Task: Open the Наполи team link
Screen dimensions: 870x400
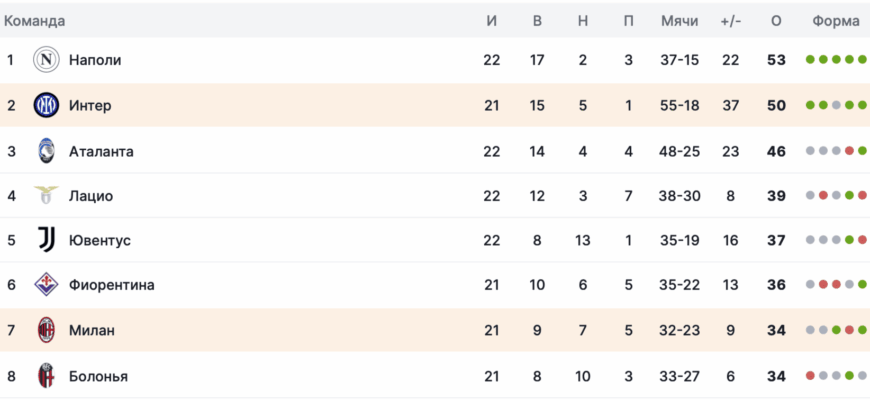Action: click(x=95, y=60)
